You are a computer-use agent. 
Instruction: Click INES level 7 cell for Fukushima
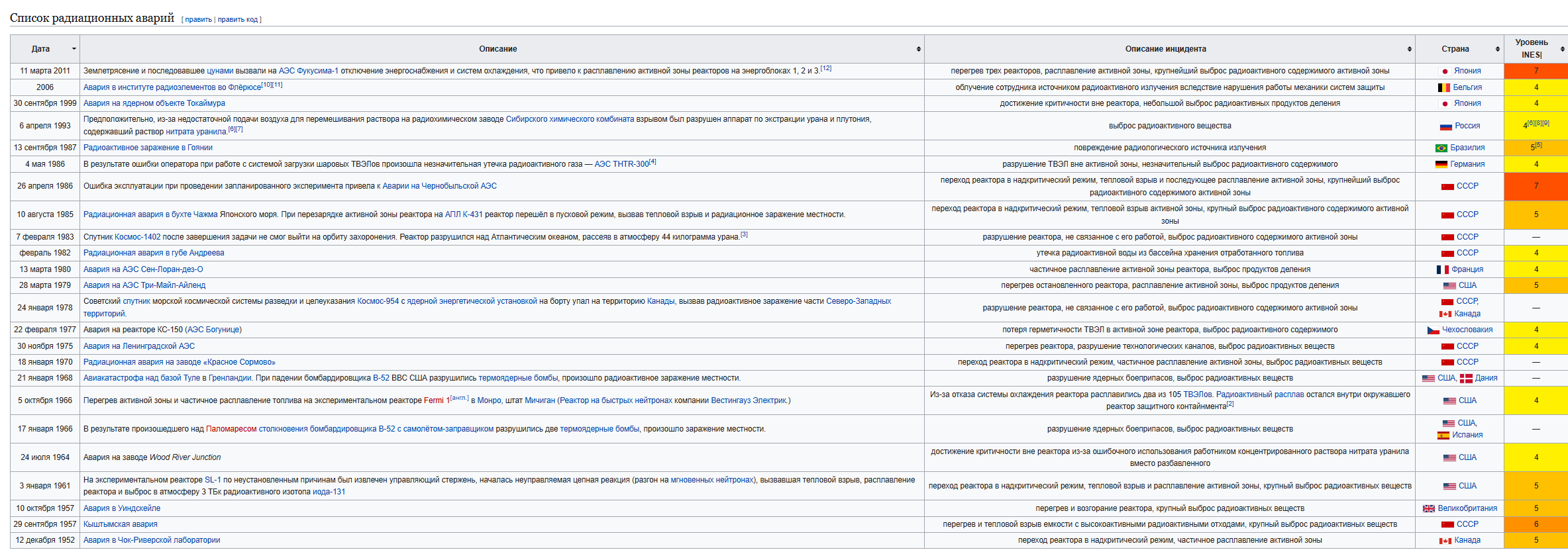coord(1536,71)
